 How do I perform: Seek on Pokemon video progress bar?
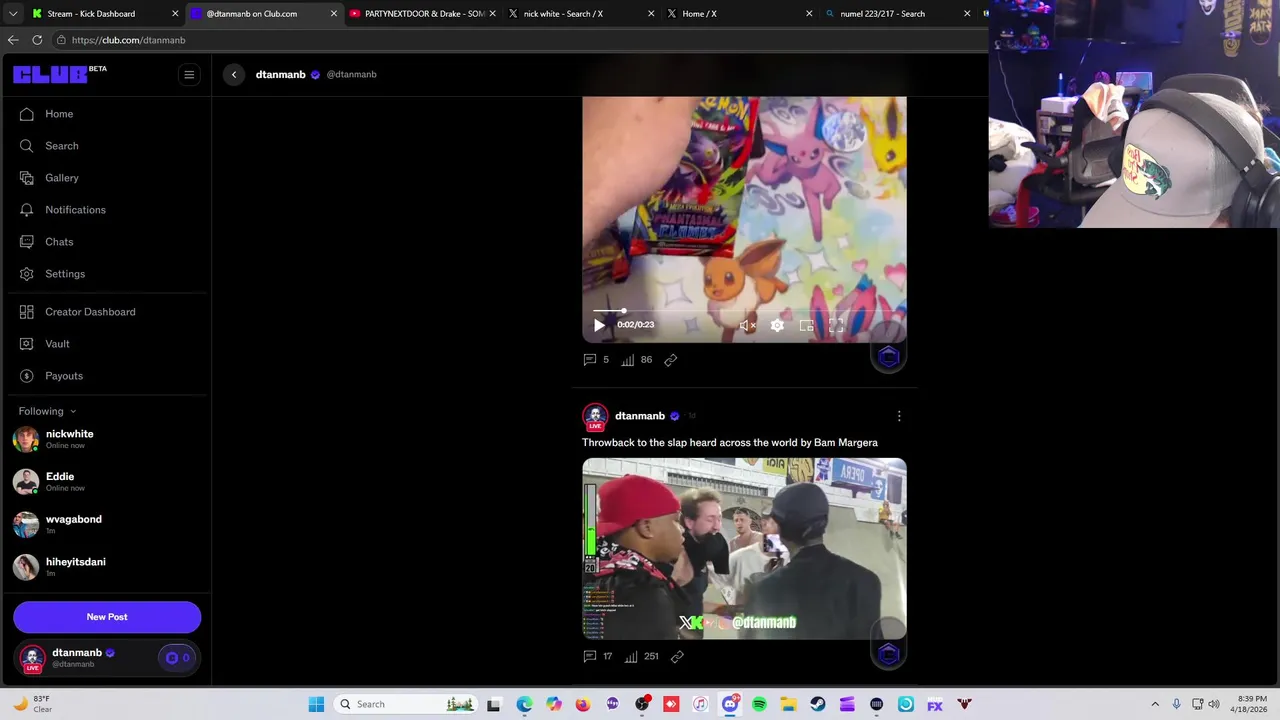coord(744,311)
